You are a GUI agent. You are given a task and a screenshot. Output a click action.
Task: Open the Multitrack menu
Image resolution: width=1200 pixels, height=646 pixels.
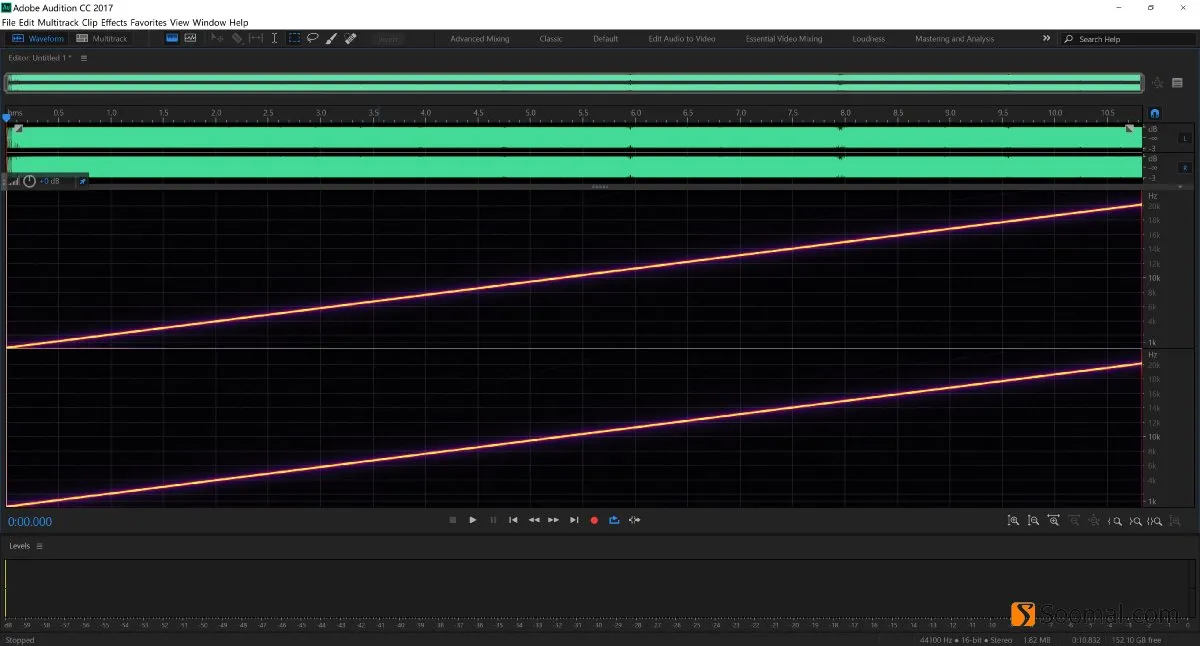58,22
